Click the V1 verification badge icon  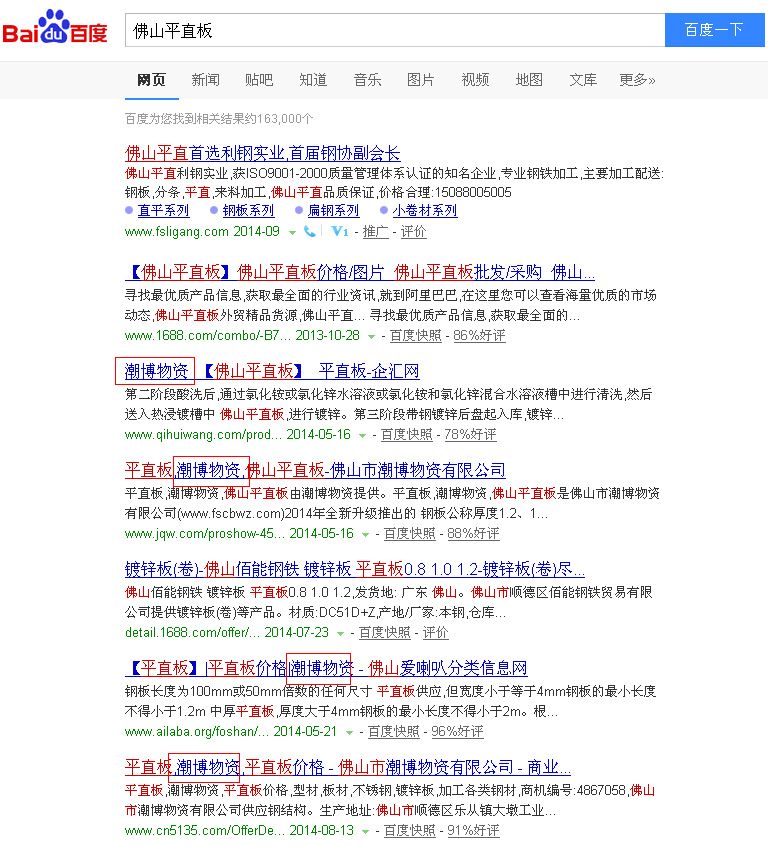point(339,232)
